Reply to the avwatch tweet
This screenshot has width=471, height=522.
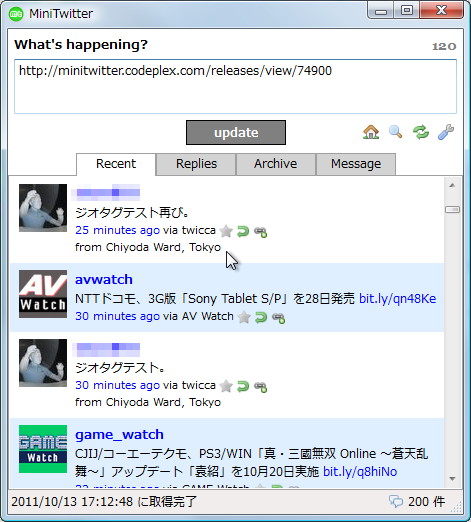pyautogui.click(x=261, y=317)
